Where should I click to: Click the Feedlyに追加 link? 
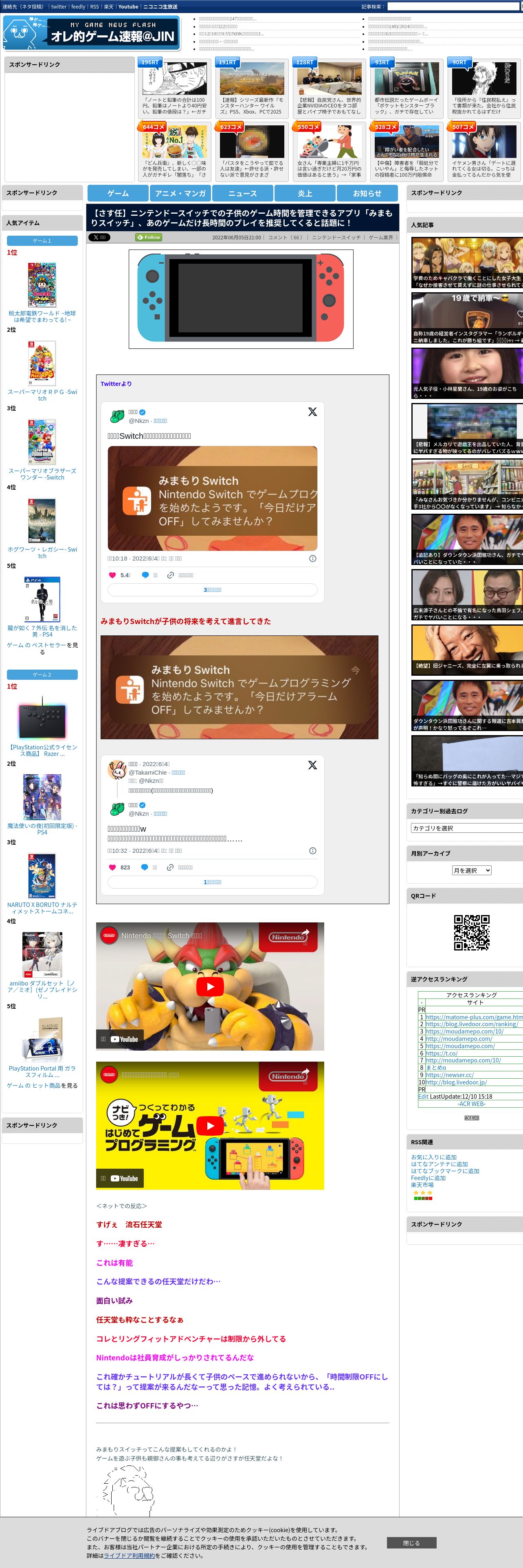tap(428, 1178)
